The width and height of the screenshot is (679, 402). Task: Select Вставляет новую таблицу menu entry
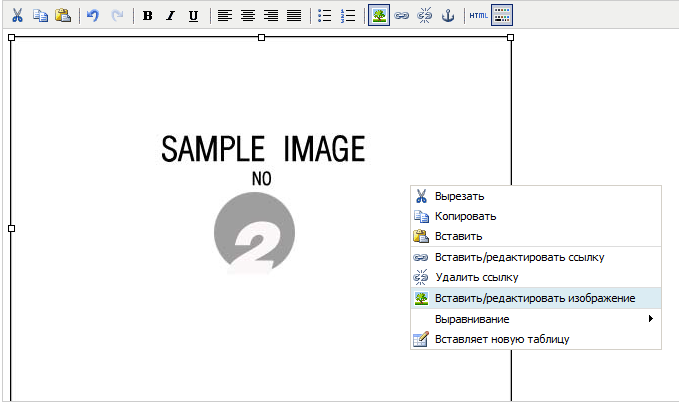click(536, 339)
